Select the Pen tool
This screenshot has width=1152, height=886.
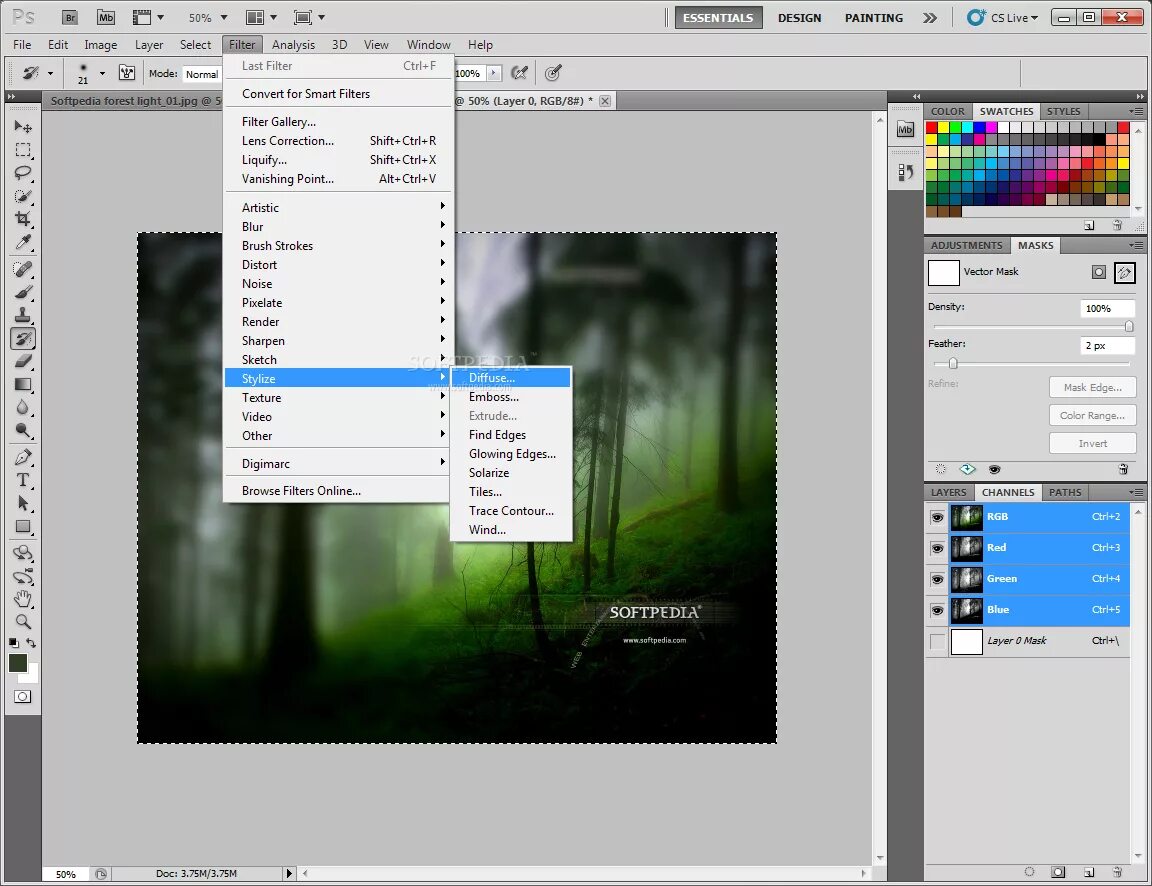pos(23,457)
